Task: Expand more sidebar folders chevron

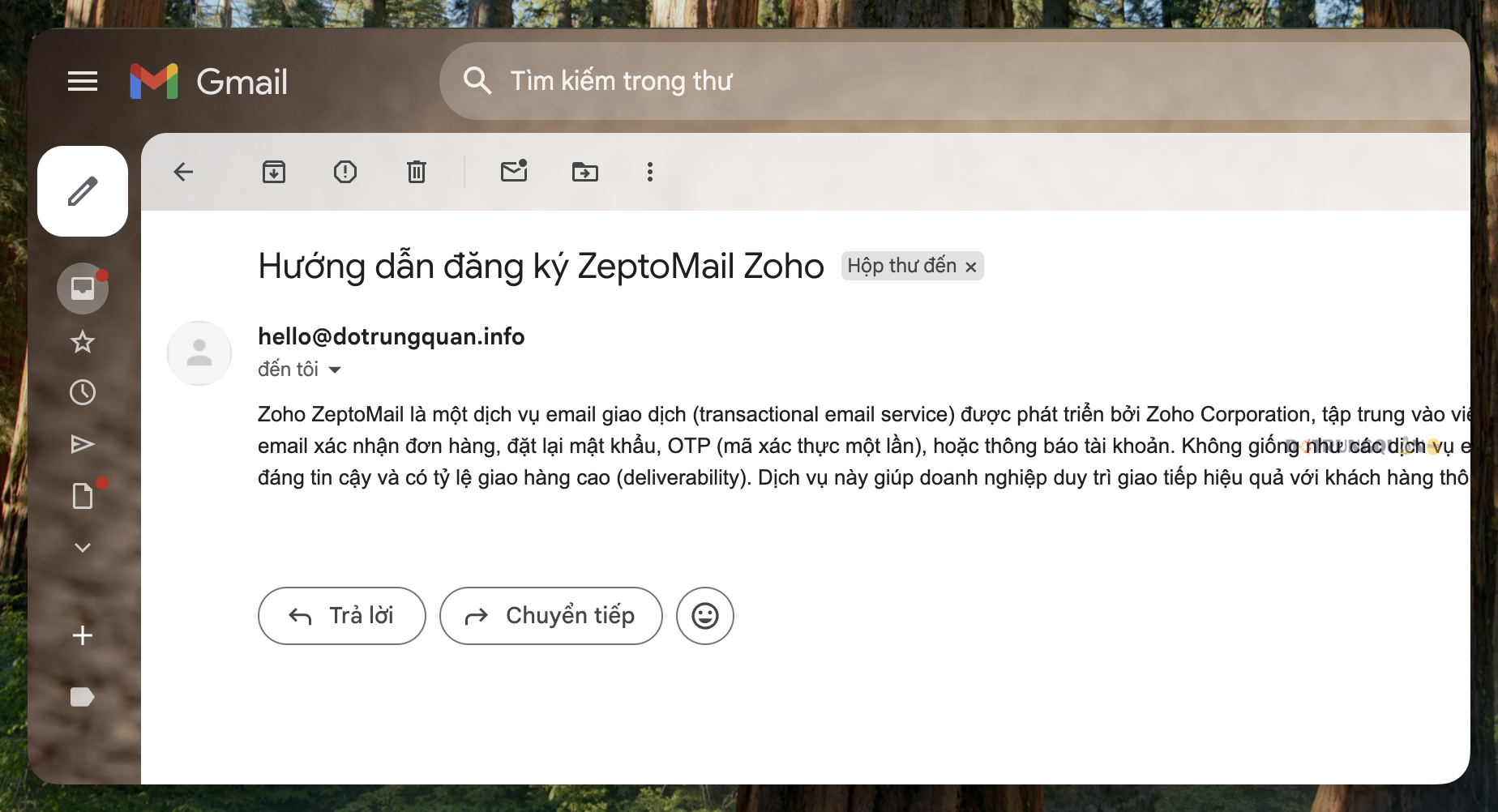Action: click(83, 548)
